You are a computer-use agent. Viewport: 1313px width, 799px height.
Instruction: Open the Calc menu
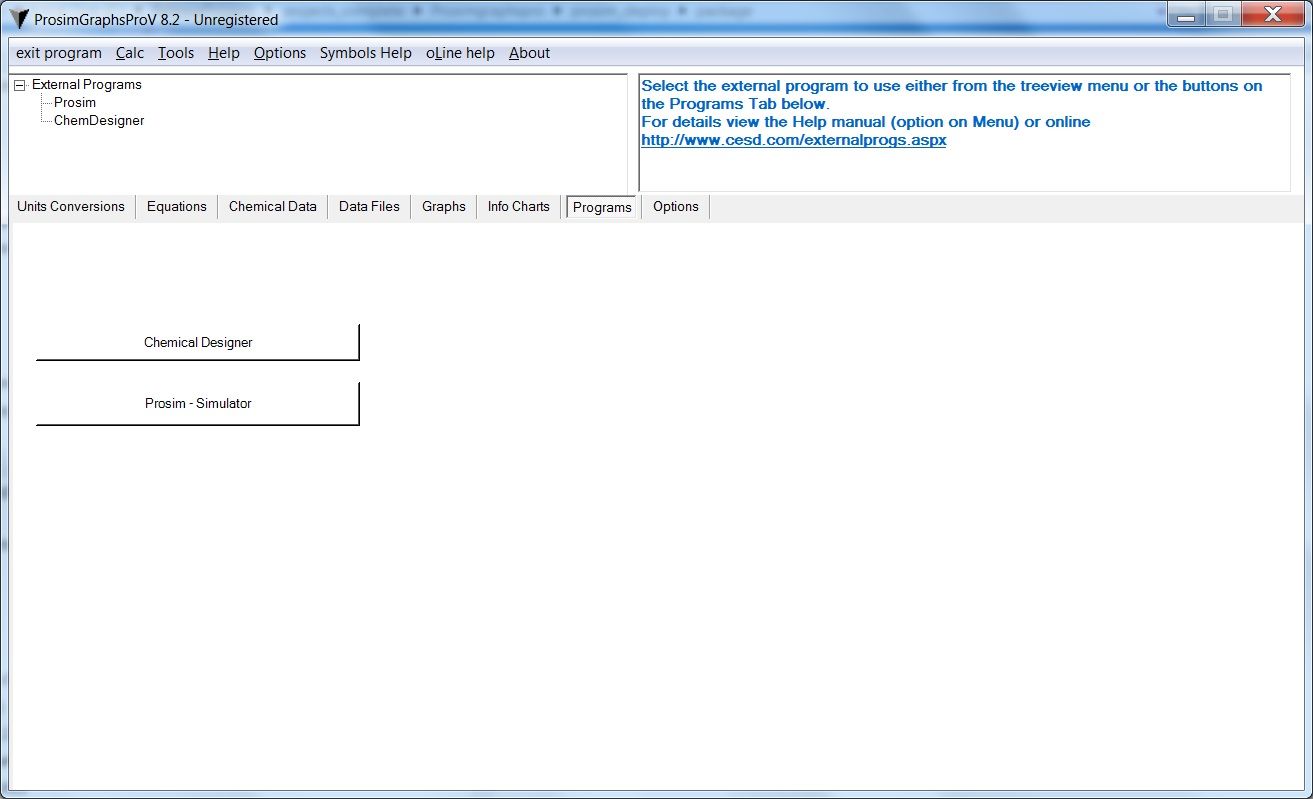(130, 53)
